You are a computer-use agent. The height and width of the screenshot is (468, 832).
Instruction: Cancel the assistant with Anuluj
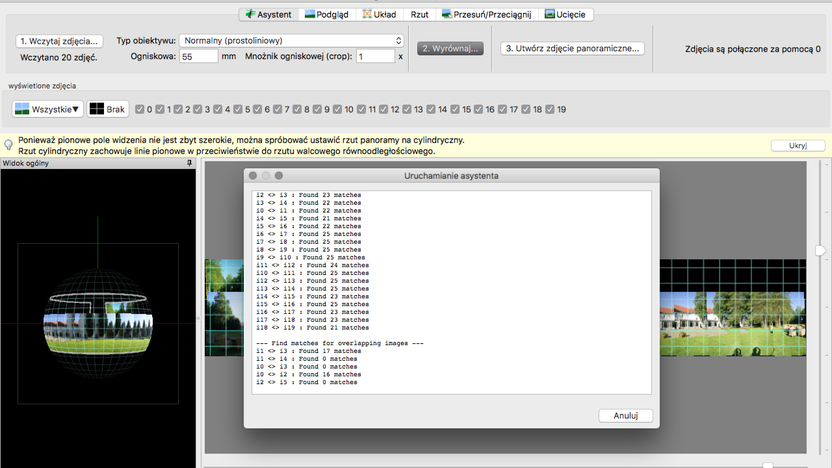click(626, 415)
